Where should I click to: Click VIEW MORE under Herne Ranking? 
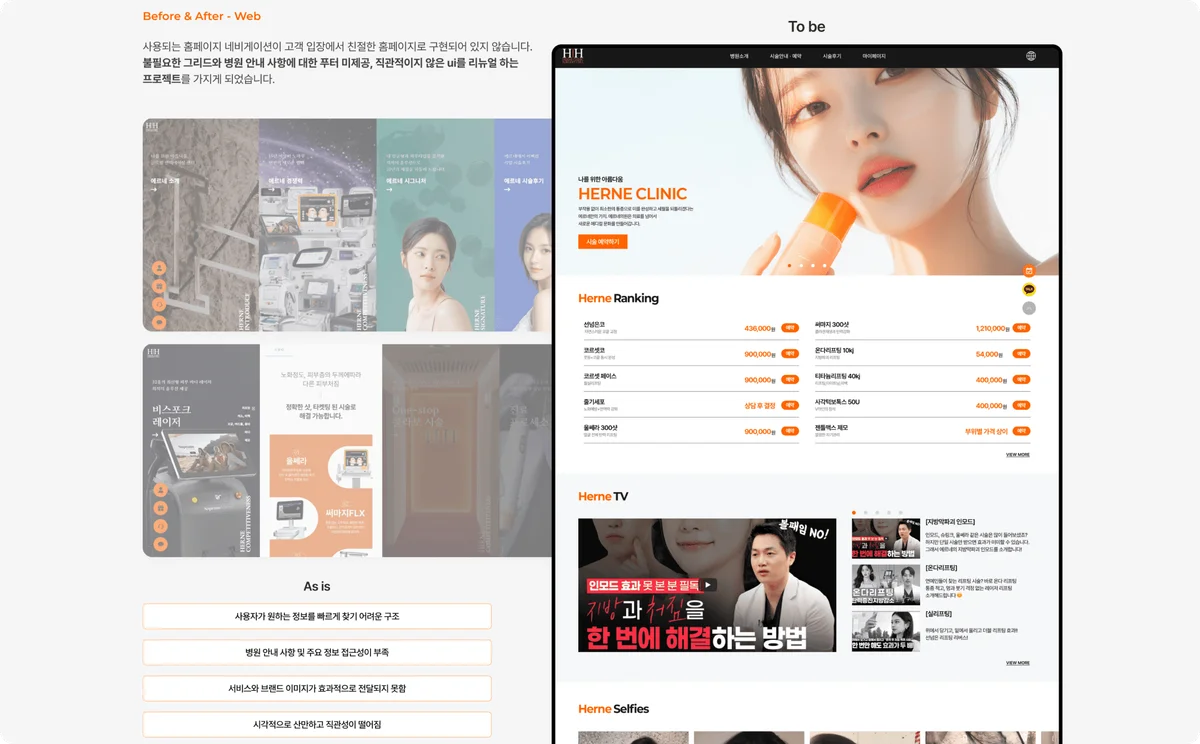coord(1017,454)
